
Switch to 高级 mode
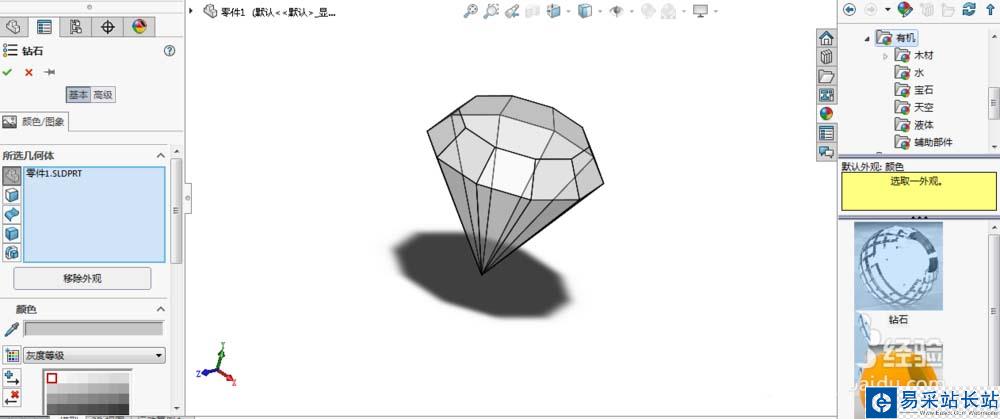(x=103, y=95)
